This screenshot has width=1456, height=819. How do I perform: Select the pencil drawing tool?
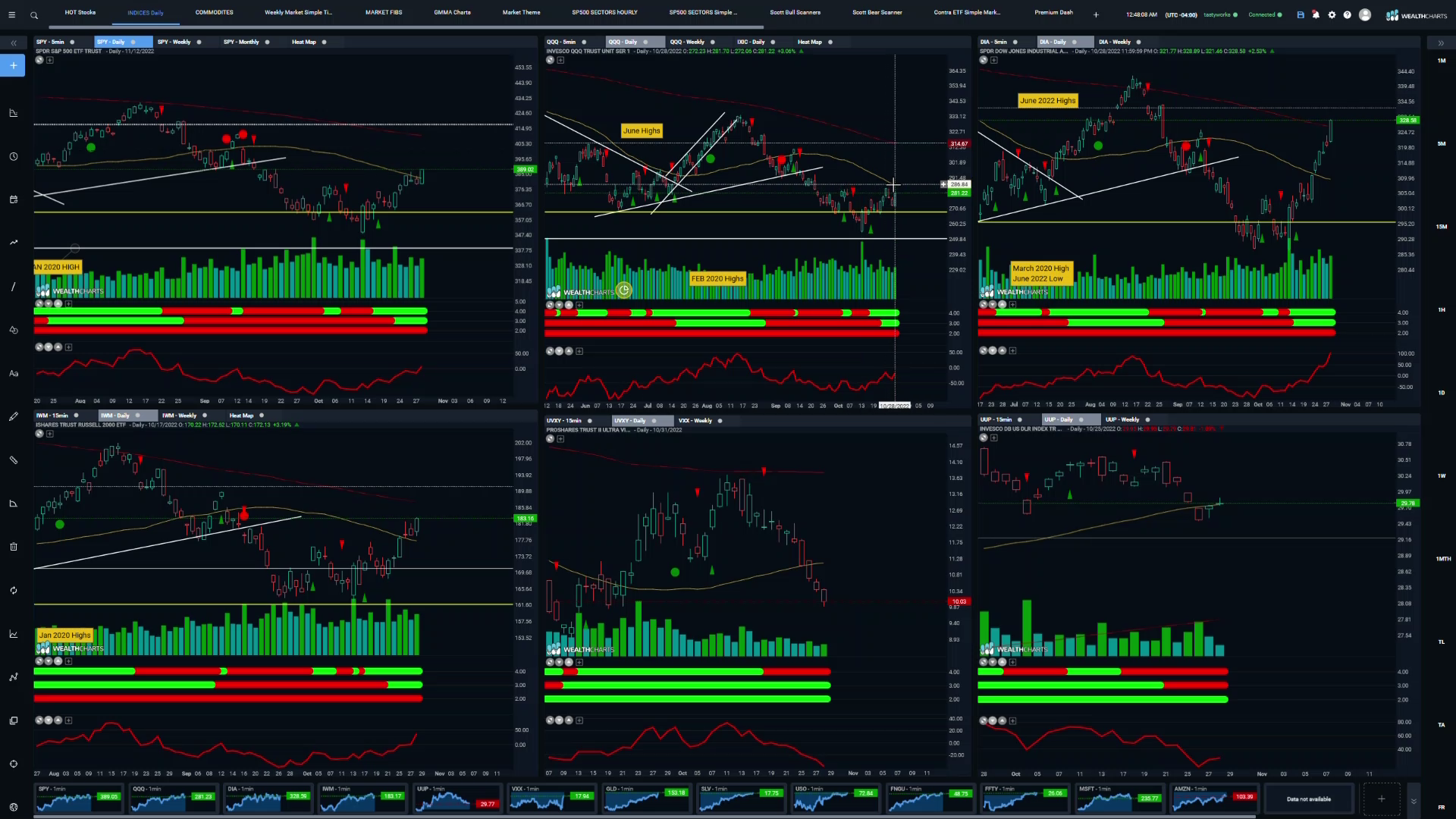(x=14, y=416)
